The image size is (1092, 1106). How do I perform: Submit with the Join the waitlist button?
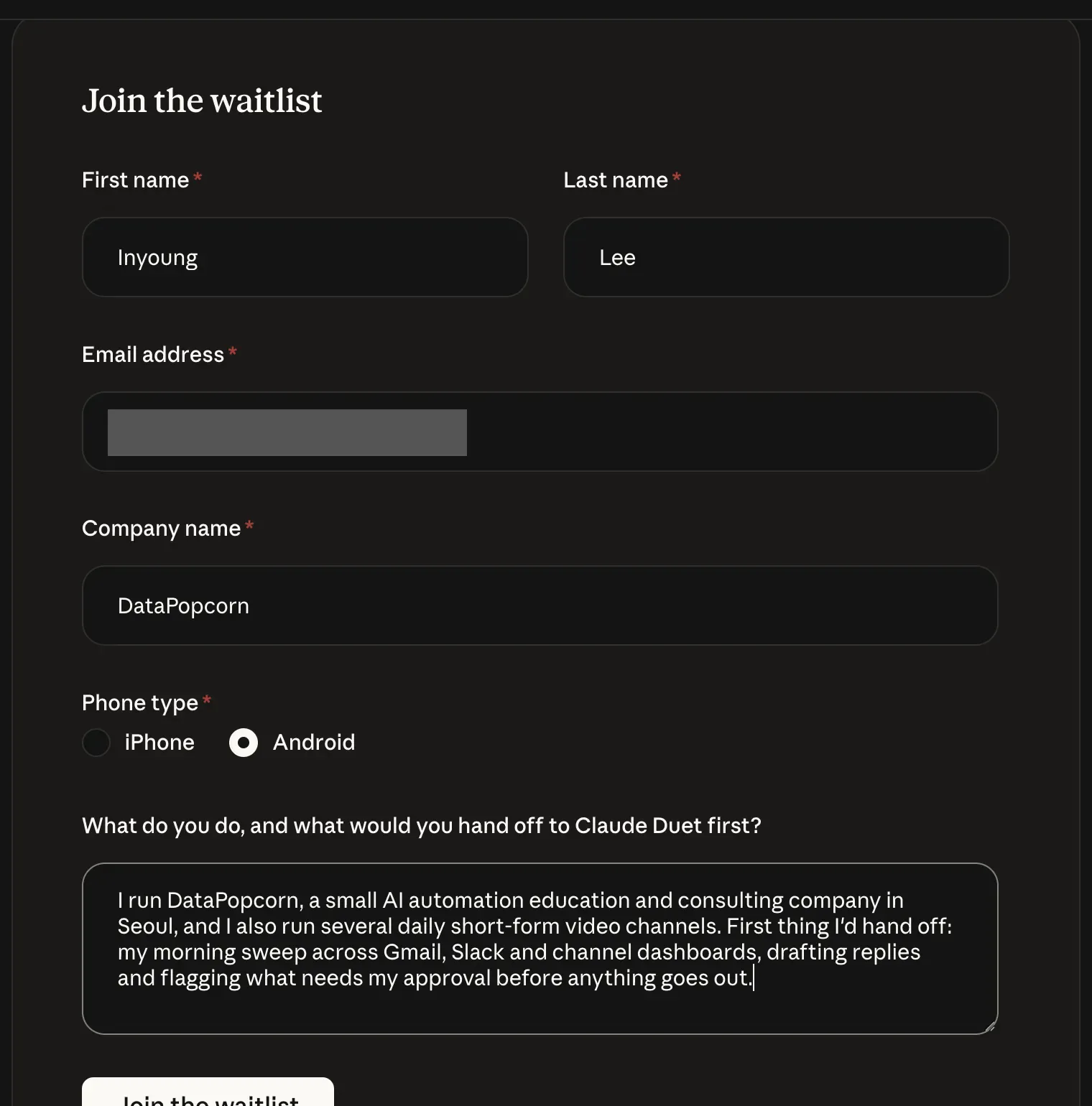pyautogui.click(x=208, y=1092)
